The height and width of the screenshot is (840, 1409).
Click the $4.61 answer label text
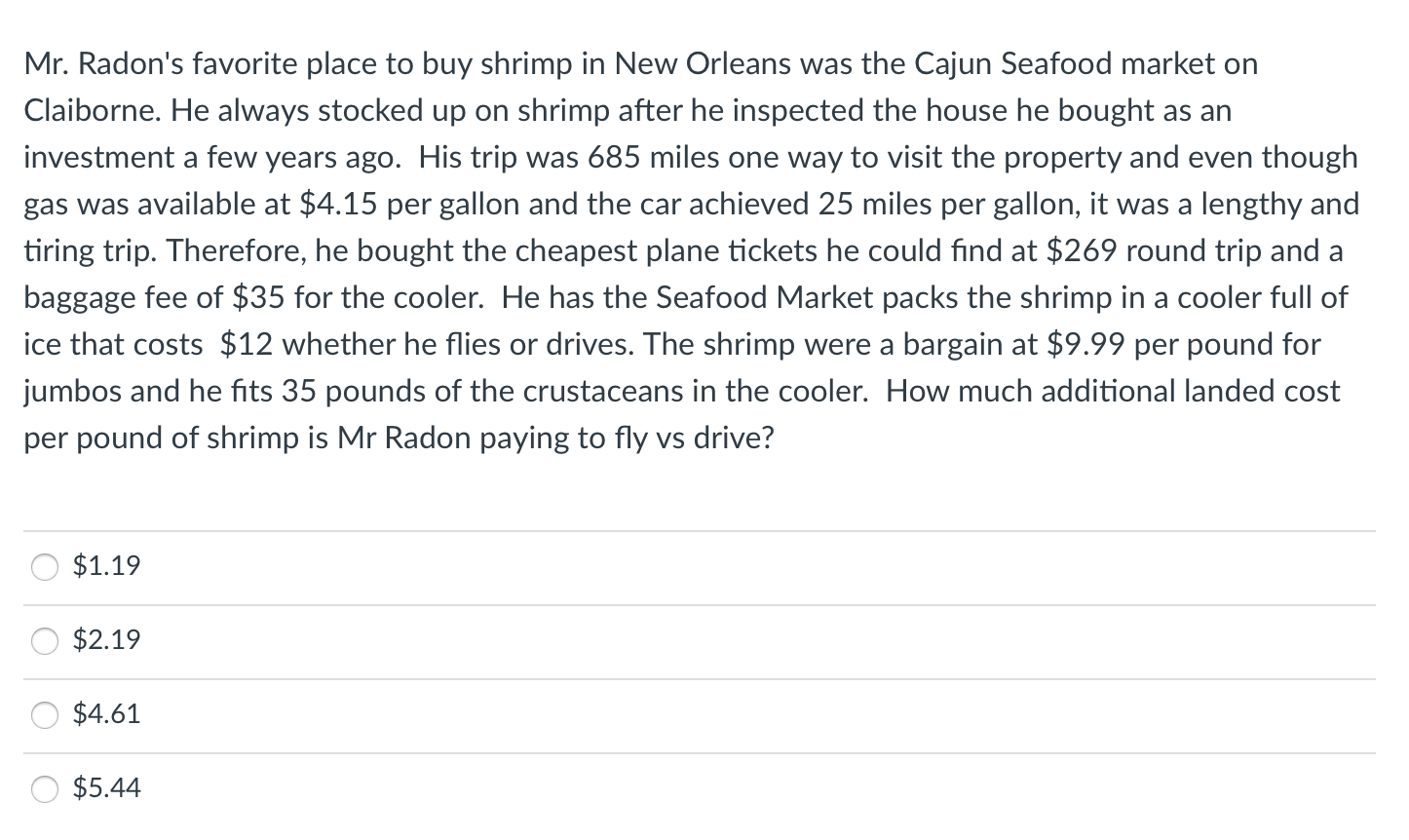point(105,714)
